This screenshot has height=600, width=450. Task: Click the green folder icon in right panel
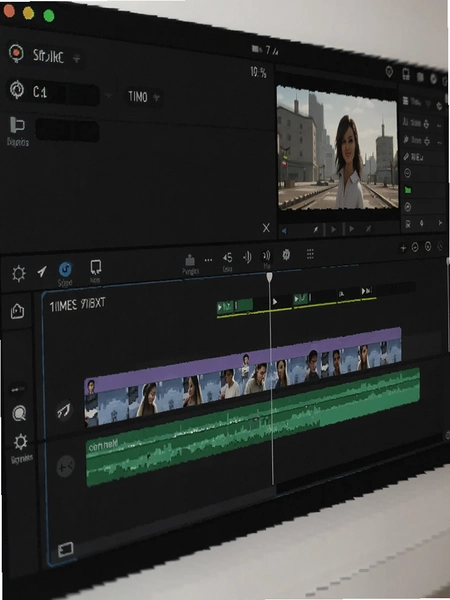pyautogui.click(x=408, y=190)
